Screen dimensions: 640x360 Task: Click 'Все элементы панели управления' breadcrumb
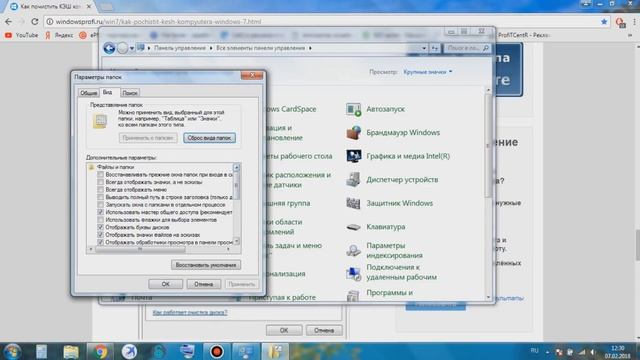point(260,48)
